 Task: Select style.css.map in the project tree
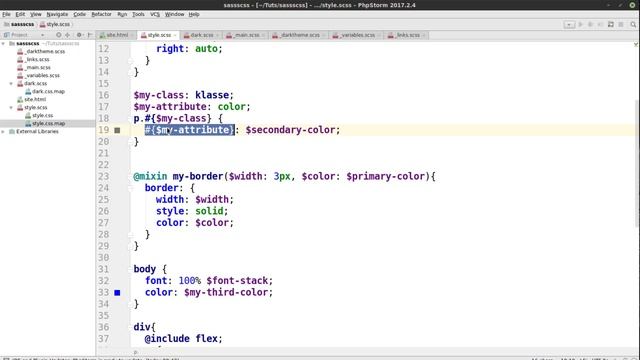pyautogui.click(x=48, y=123)
